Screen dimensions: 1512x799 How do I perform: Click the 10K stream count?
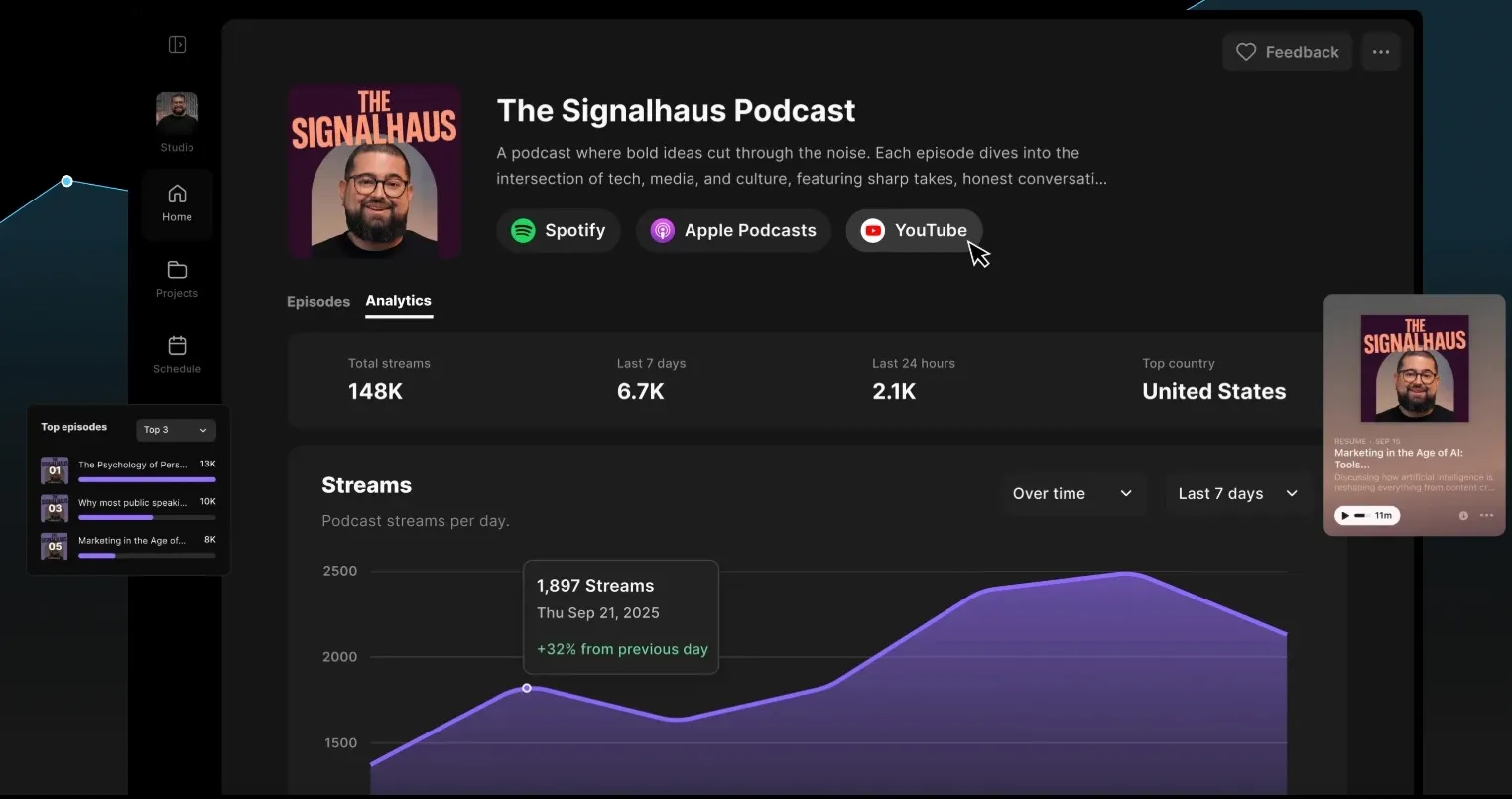pyautogui.click(x=208, y=501)
